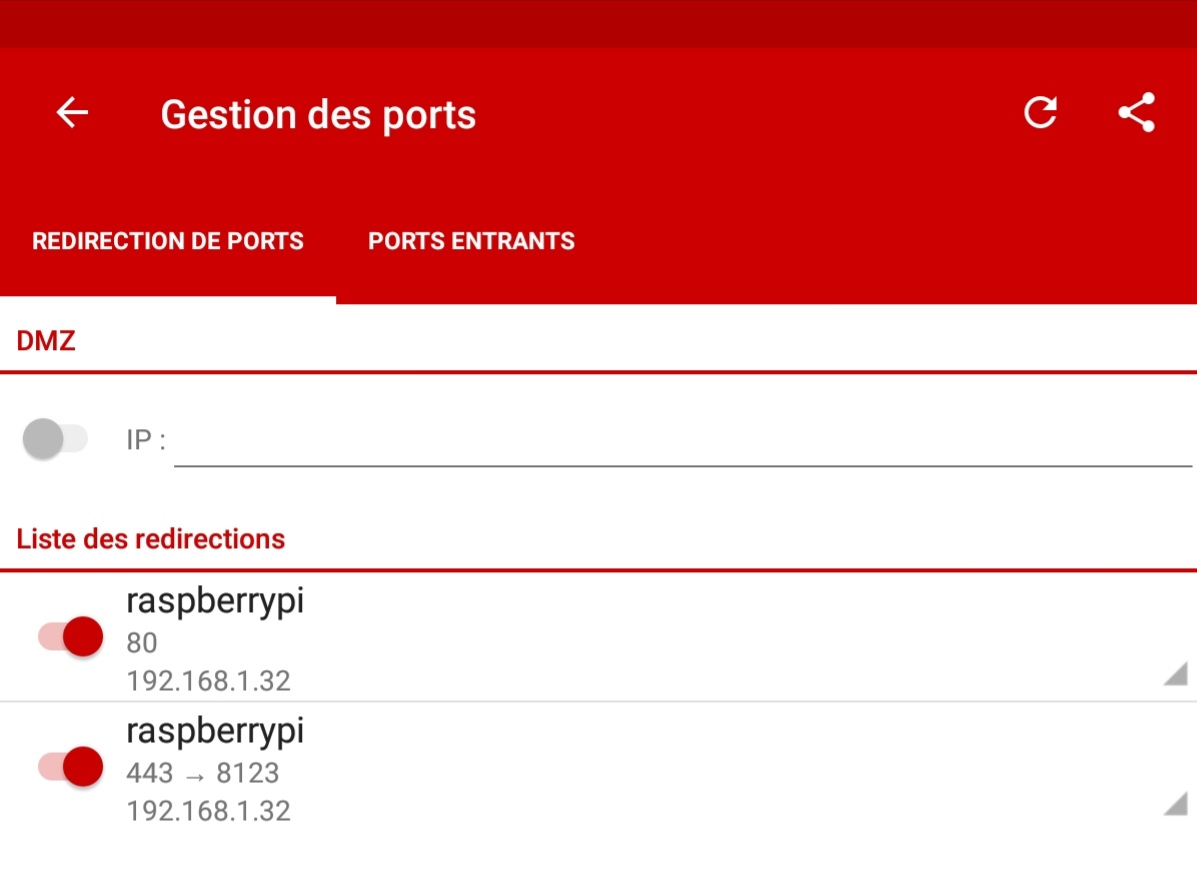Tap the 192.168.1.32 address under port 80
Image resolution: width=1197 pixels, height=884 pixels.
click(208, 681)
